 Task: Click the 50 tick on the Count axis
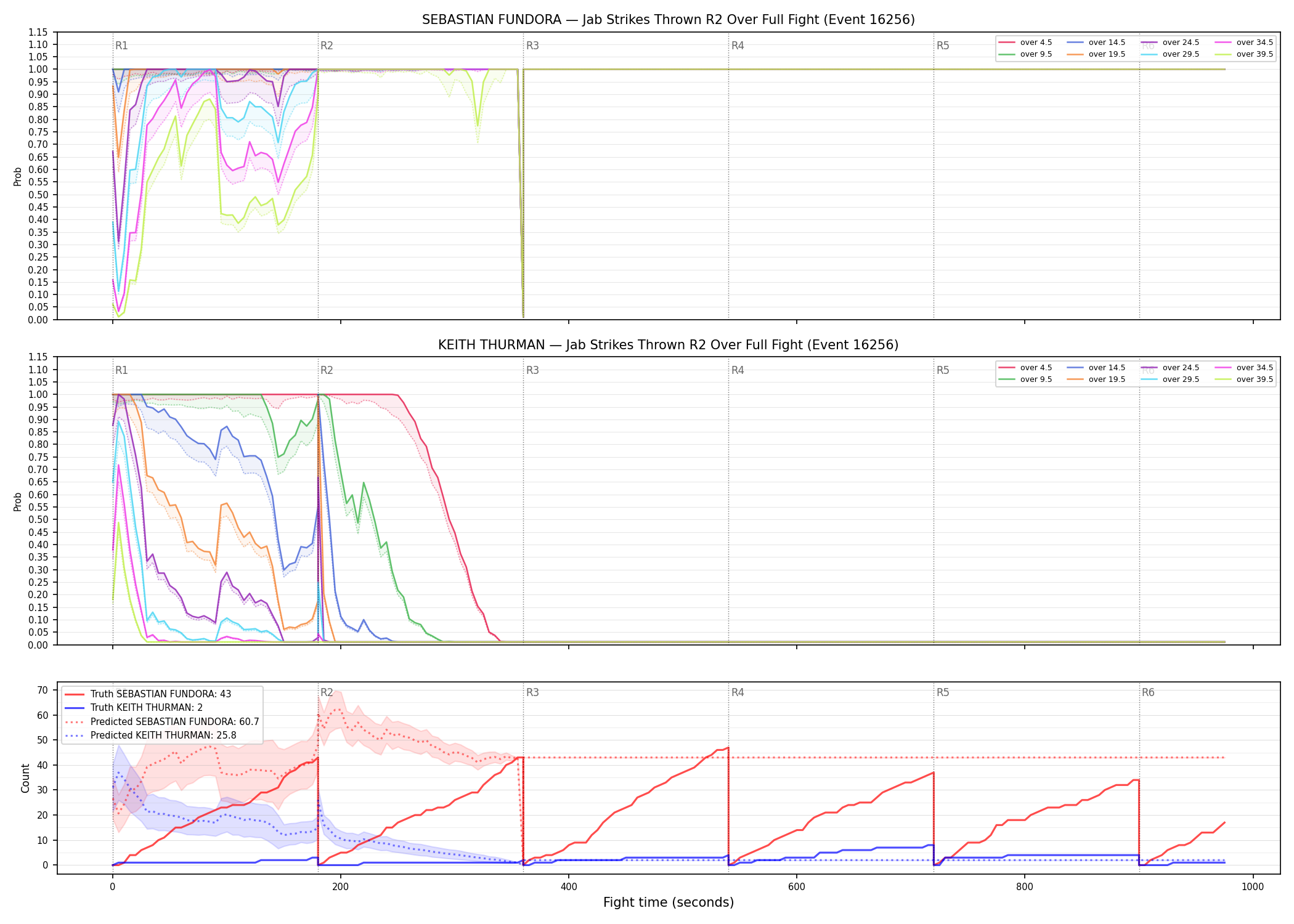point(42,740)
